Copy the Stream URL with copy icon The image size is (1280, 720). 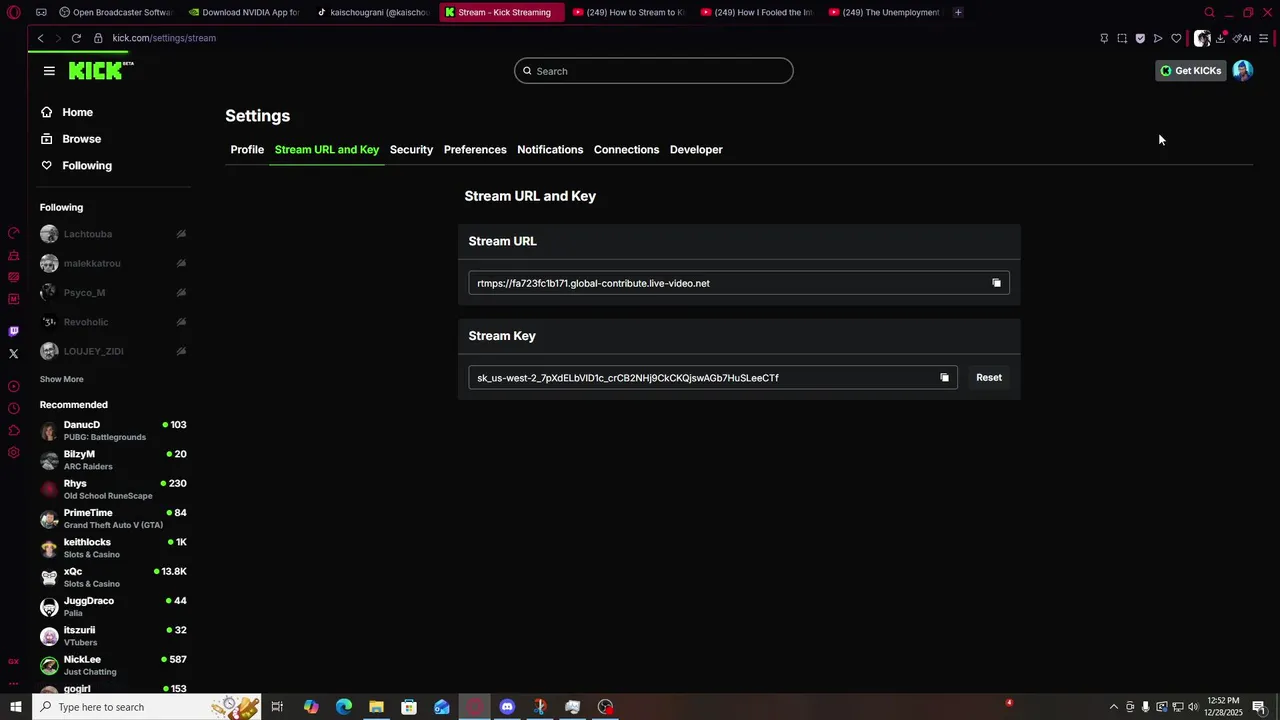[996, 283]
